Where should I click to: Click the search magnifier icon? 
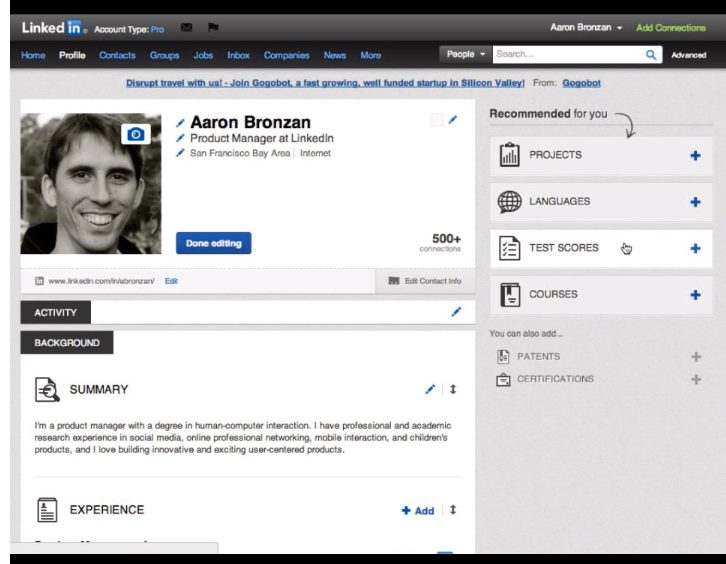tap(651, 55)
